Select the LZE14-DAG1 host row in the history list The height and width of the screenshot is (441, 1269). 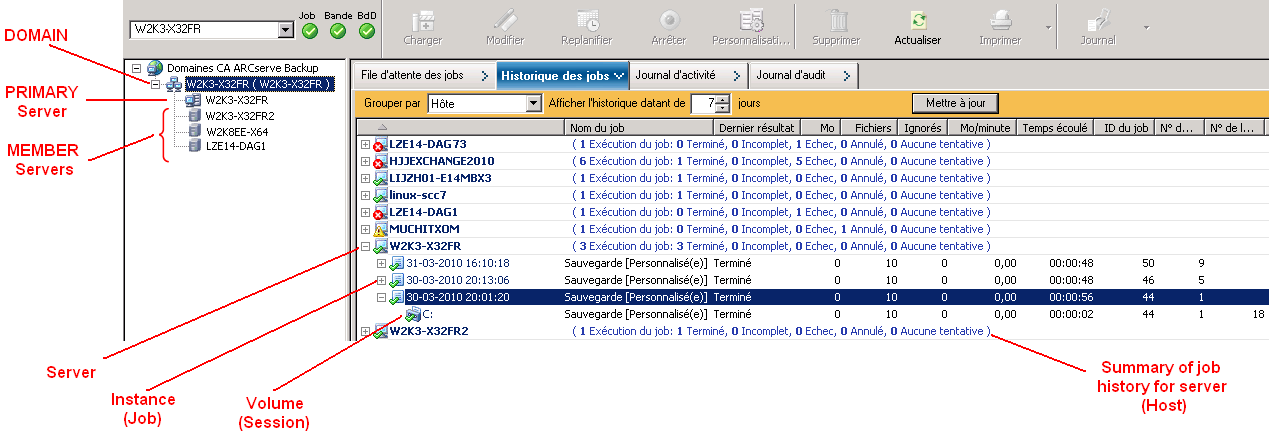(810, 213)
